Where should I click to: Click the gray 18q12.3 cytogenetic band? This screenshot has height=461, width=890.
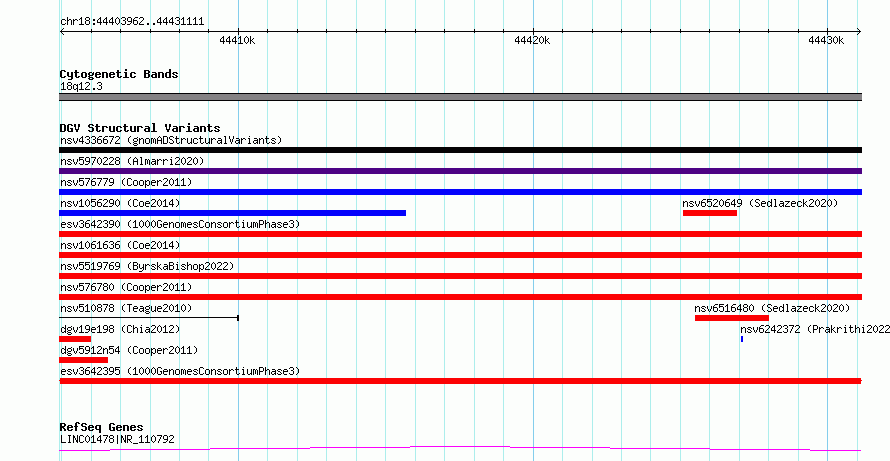pos(460,97)
